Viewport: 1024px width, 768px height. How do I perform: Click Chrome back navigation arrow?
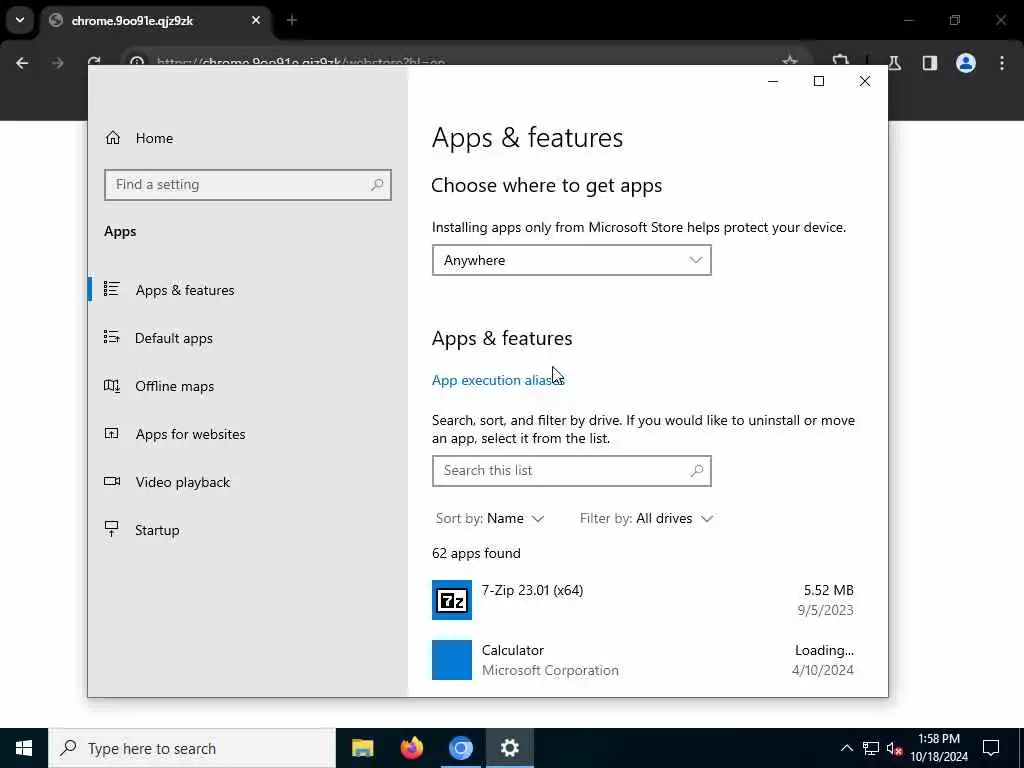click(x=22, y=63)
